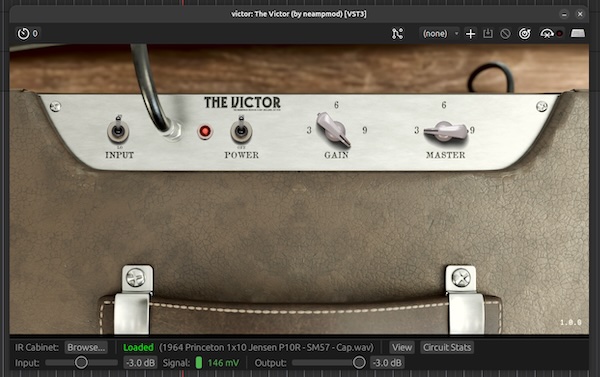Click the red power indicator lamp

point(205,132)
